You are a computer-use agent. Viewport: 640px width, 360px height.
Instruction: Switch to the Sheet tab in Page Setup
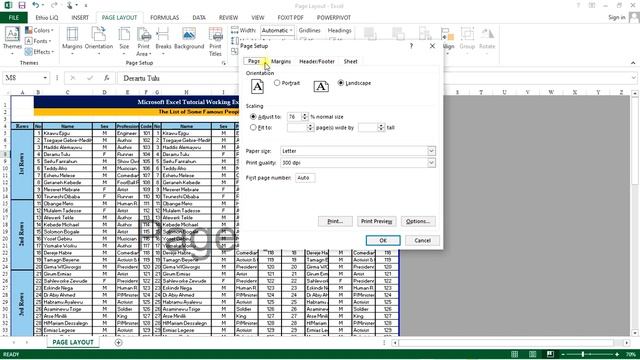350,61
